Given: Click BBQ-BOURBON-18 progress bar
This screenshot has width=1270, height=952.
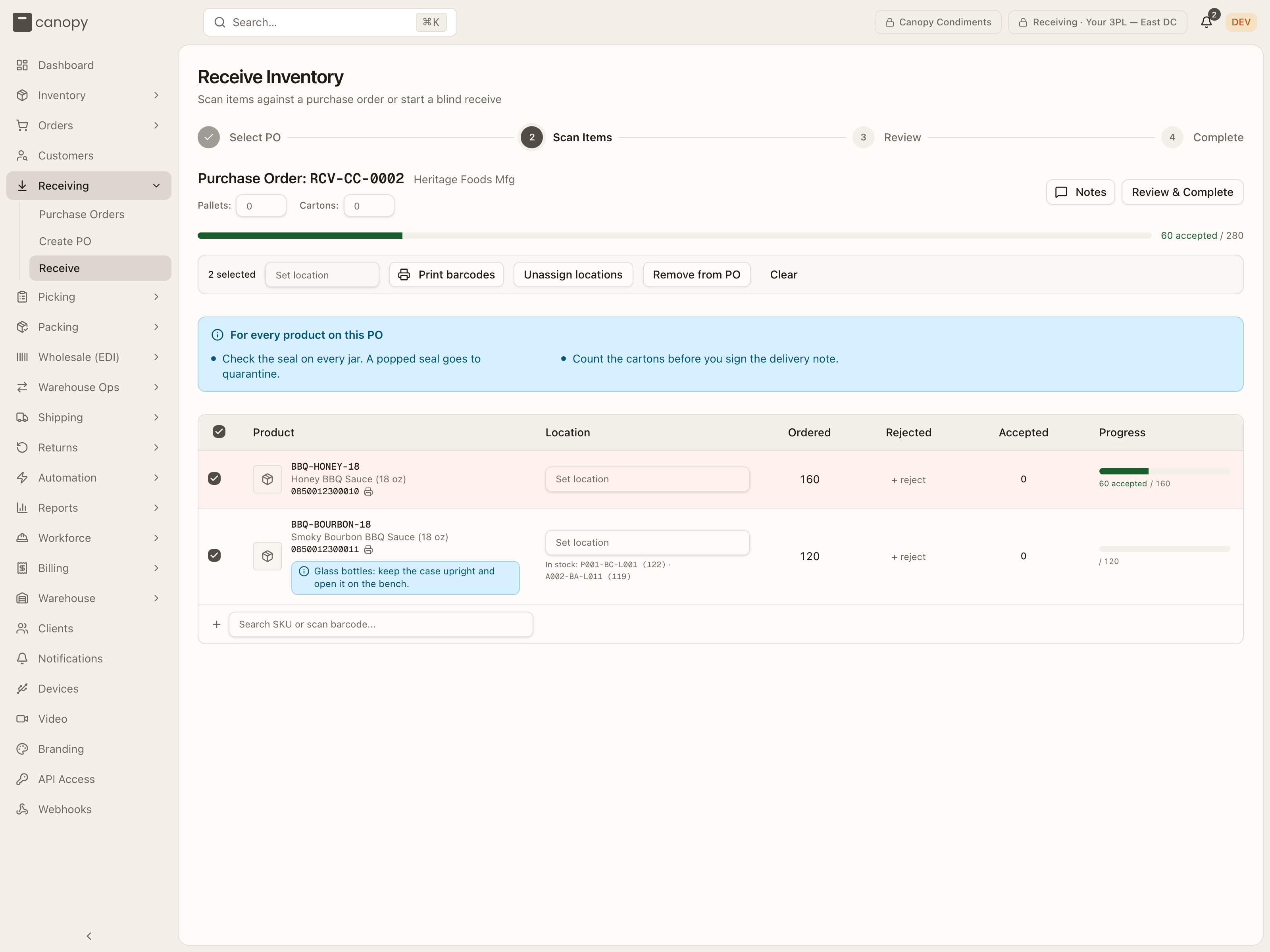Looking at the screenshot, I should point(1164,549).
